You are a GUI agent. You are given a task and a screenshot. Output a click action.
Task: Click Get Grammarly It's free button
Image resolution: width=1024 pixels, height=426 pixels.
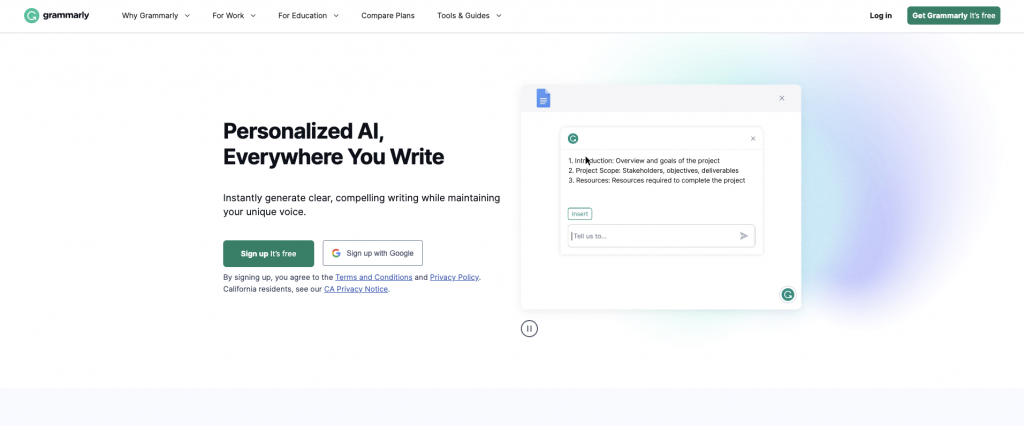953,16
